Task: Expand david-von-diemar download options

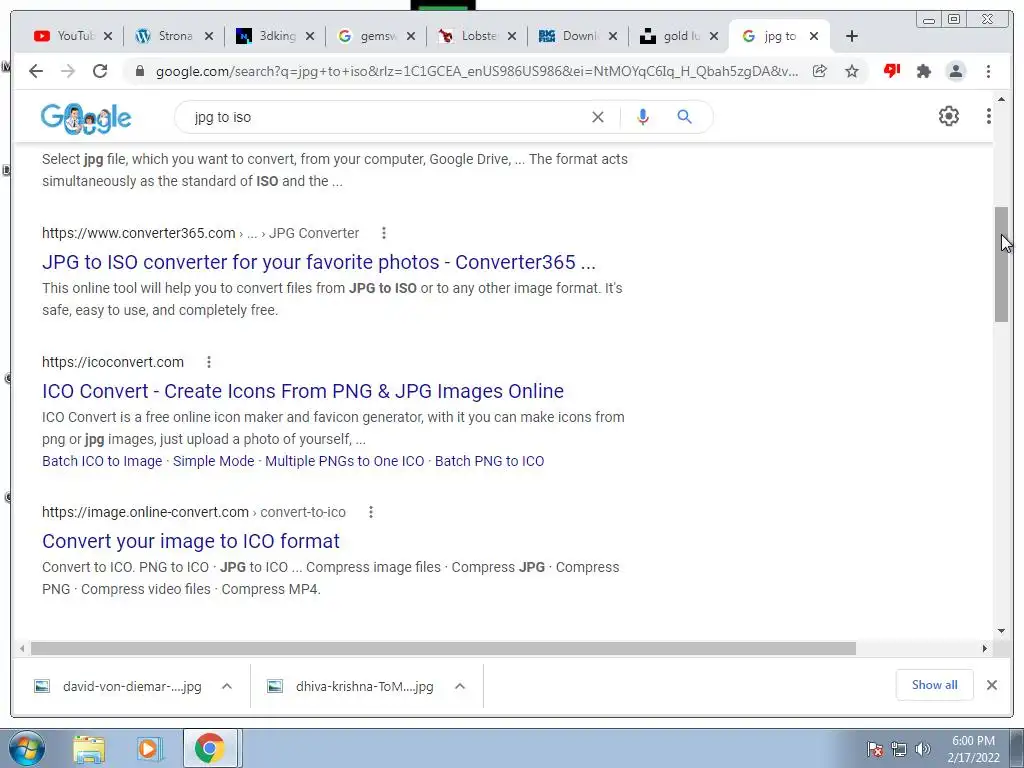Action: 227,686
